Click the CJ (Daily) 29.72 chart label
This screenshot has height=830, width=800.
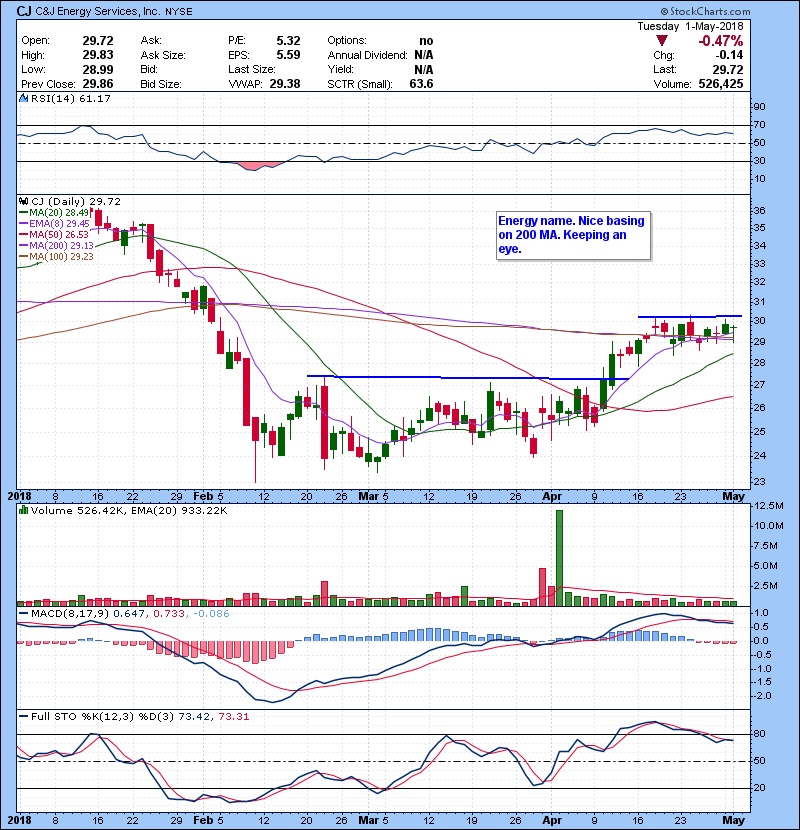point(76,202)
